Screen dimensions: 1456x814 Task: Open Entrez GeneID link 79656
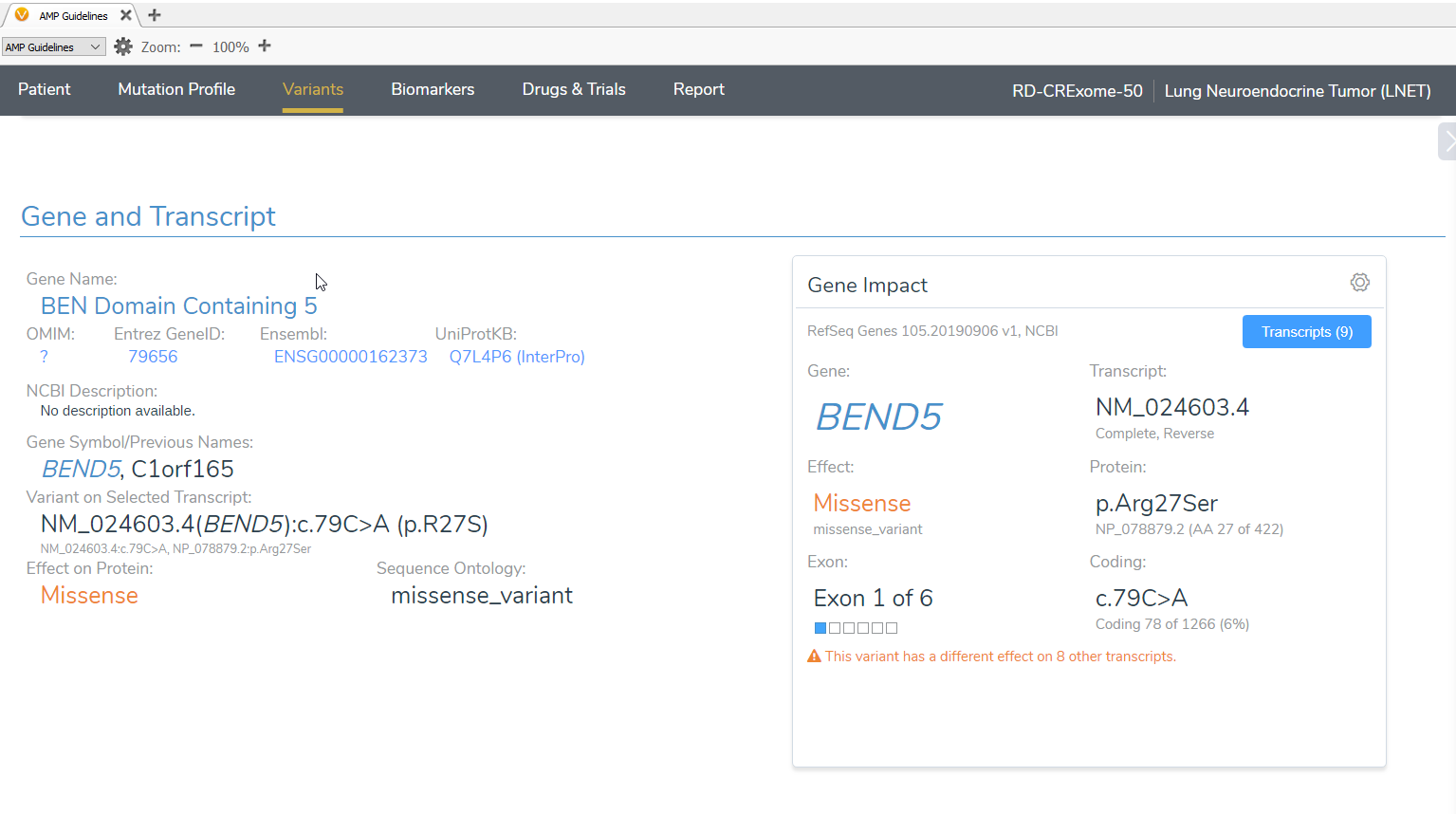pos(153,357)
